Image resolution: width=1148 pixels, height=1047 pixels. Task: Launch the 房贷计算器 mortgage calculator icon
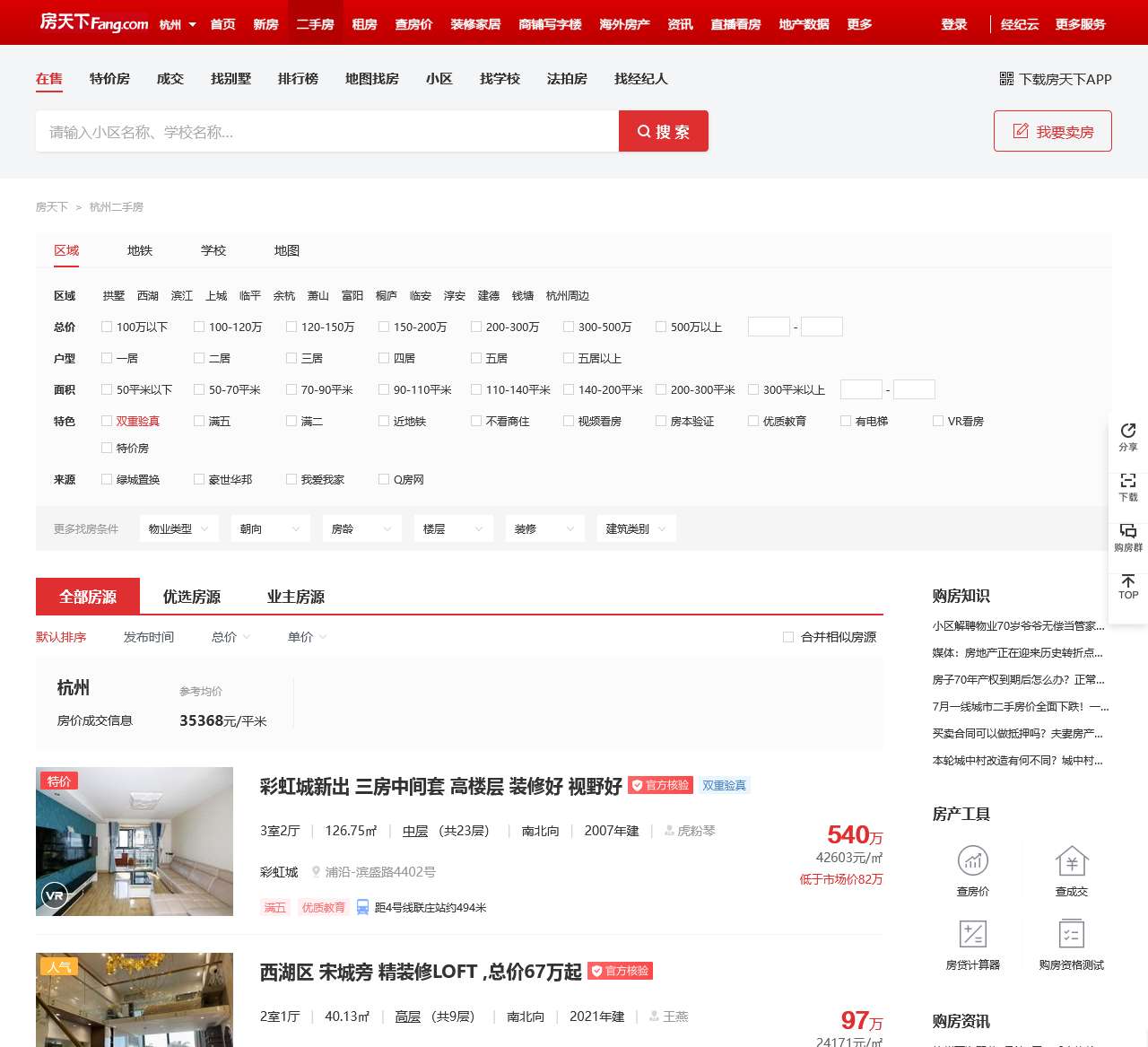pos(972,935)
